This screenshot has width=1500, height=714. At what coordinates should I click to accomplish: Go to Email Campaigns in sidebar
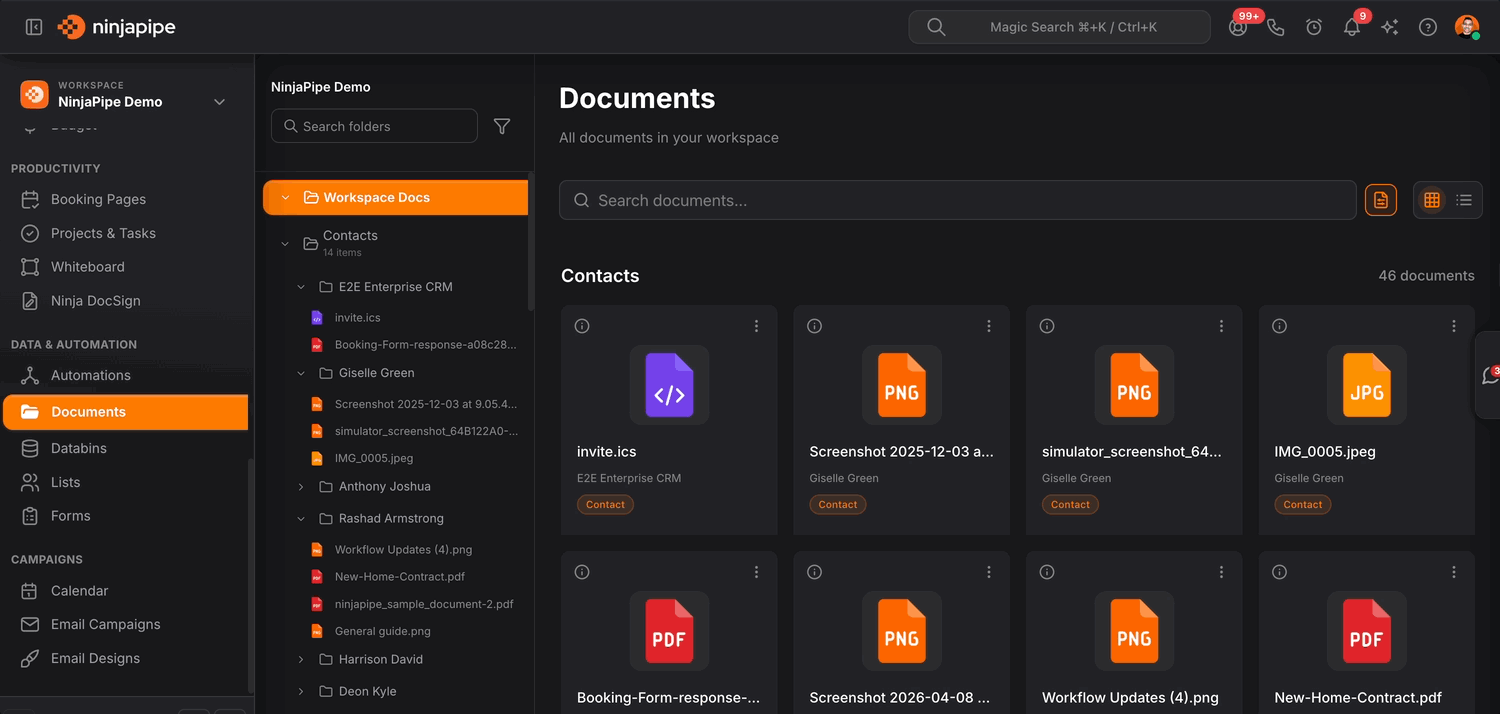[x=105, y=624]
